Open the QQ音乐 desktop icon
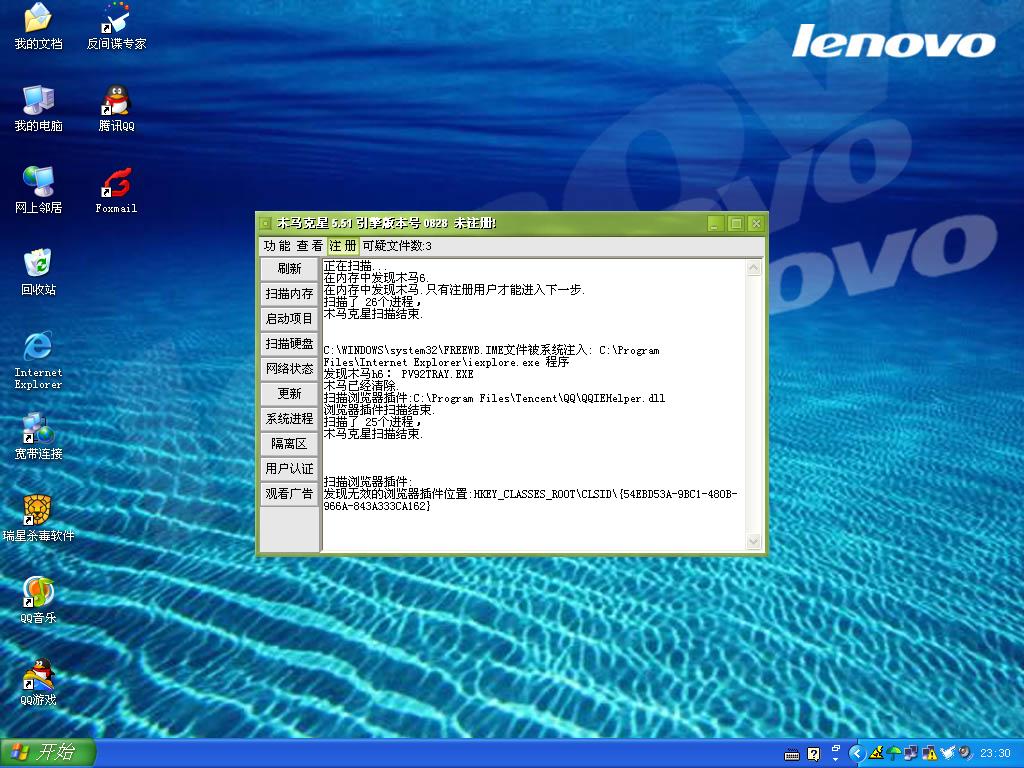 [38, 600]
